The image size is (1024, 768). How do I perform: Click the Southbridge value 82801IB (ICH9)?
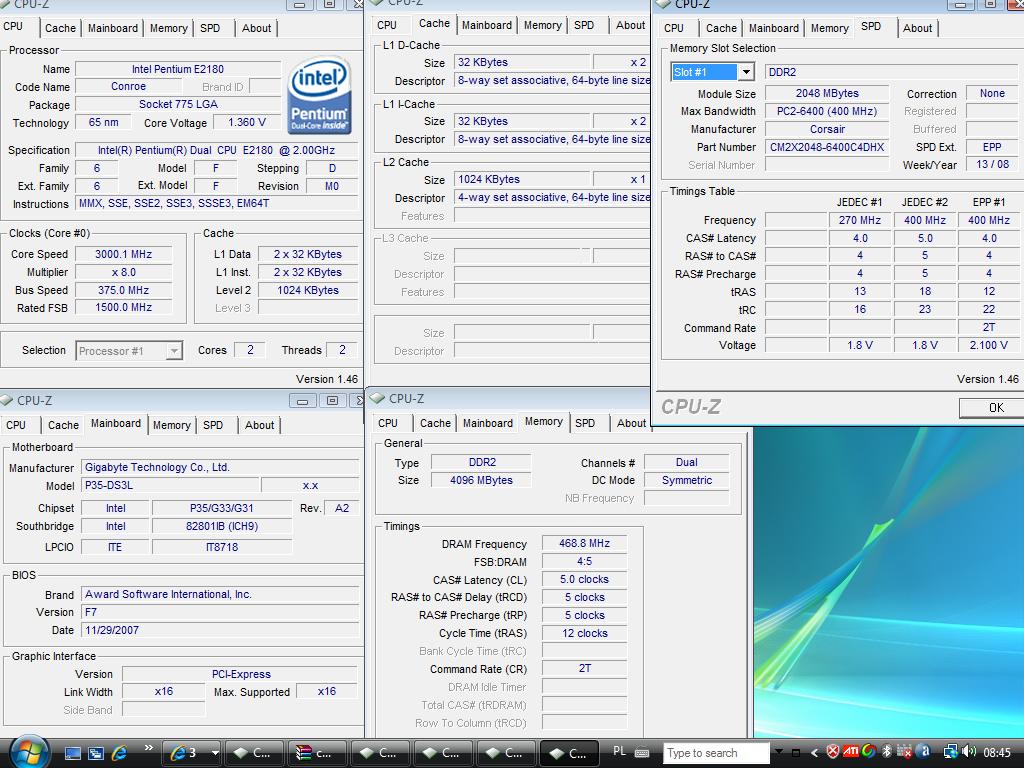click(221, 526)
